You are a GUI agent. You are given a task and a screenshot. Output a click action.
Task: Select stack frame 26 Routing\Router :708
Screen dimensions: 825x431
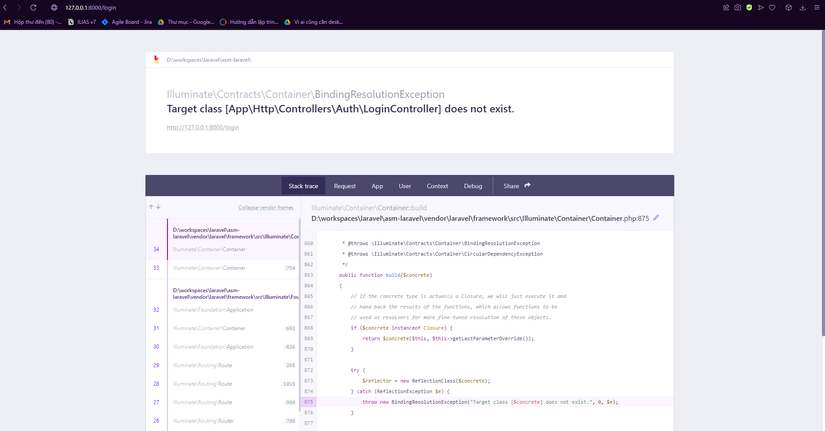[223, 420]
